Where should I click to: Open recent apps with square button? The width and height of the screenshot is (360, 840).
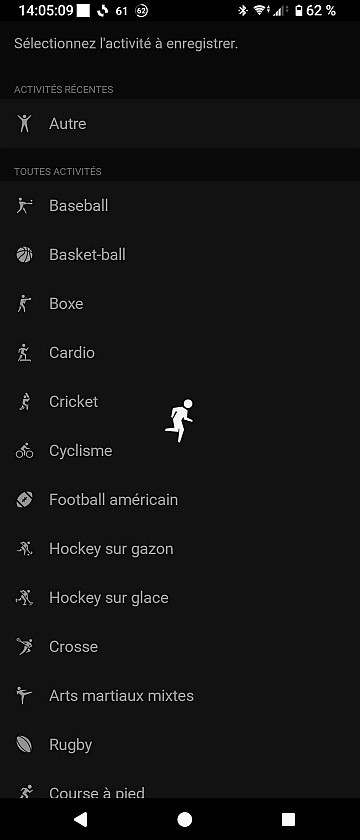pyautogui.click(x=288, y=819)
